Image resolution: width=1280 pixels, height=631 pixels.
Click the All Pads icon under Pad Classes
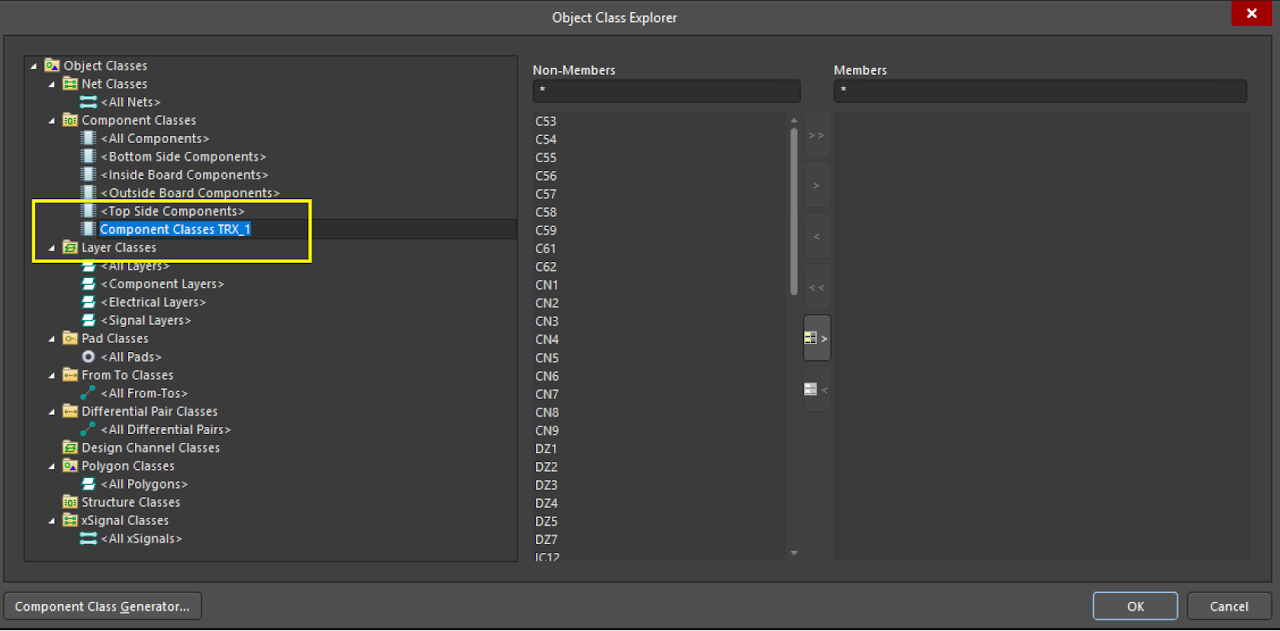coord(90,356)
